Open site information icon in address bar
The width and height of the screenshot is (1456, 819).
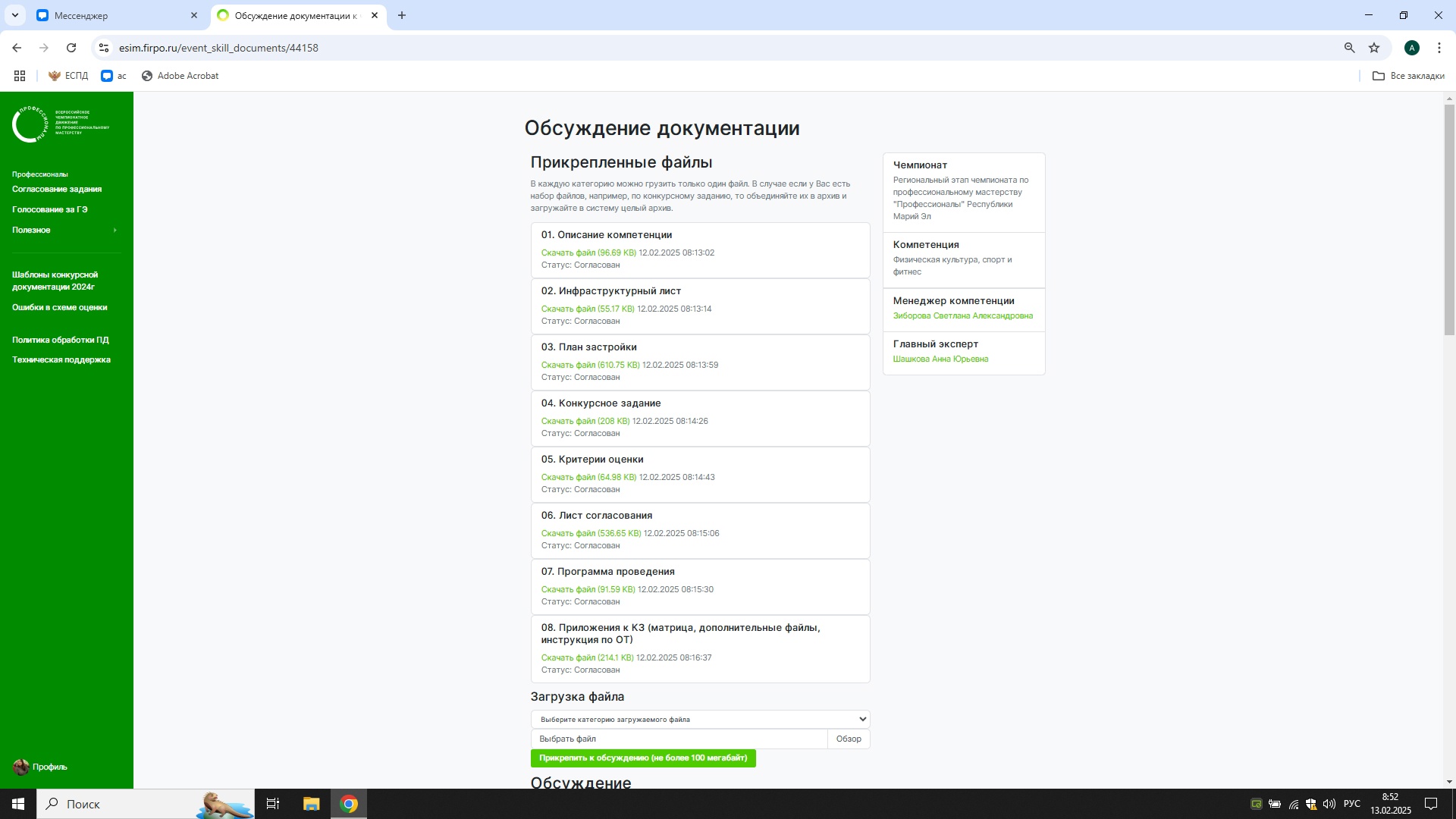tap(104, 48)
